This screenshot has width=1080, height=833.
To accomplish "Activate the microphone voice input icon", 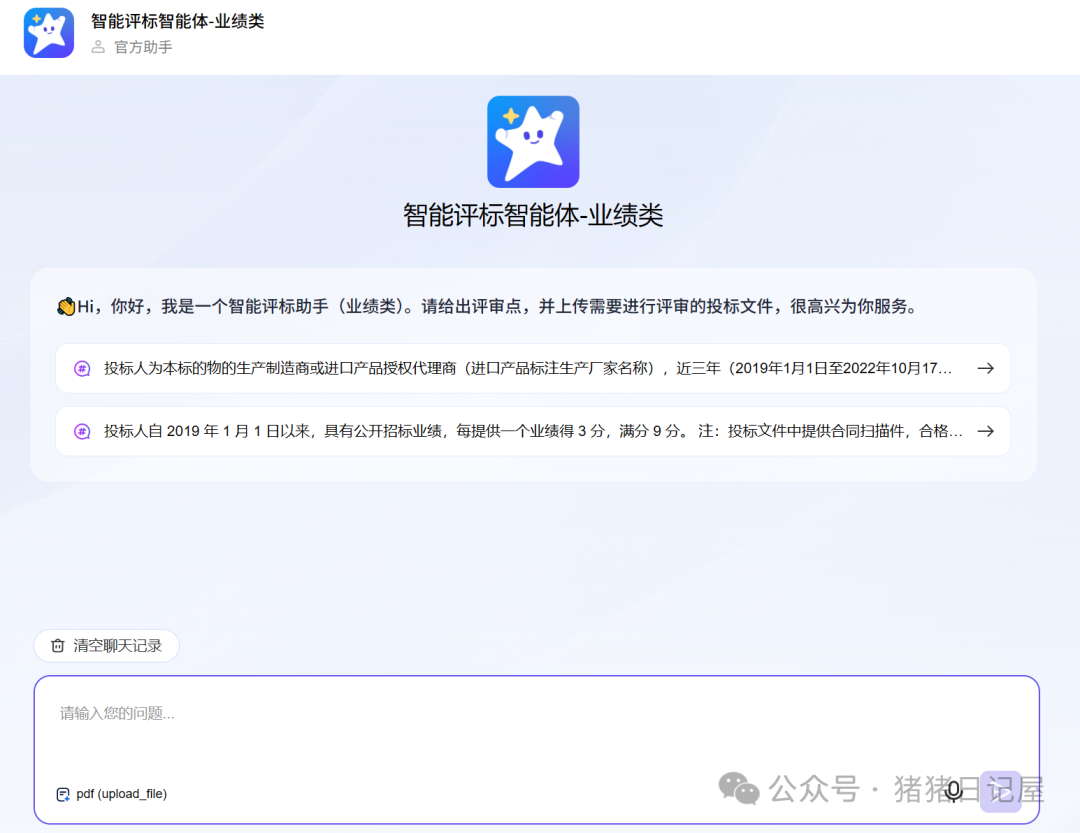I will 953,791.
